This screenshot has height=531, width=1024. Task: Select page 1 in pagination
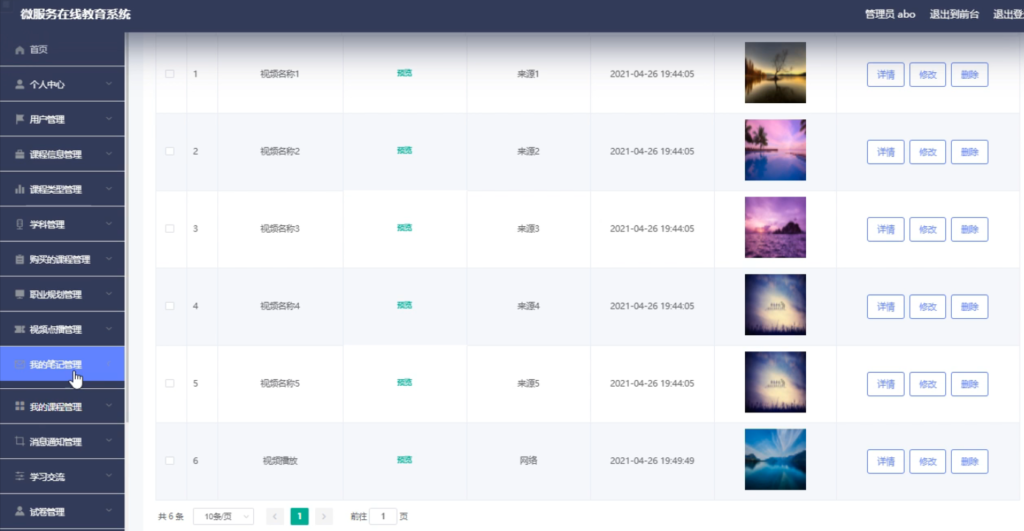click(x=300, y=517)
